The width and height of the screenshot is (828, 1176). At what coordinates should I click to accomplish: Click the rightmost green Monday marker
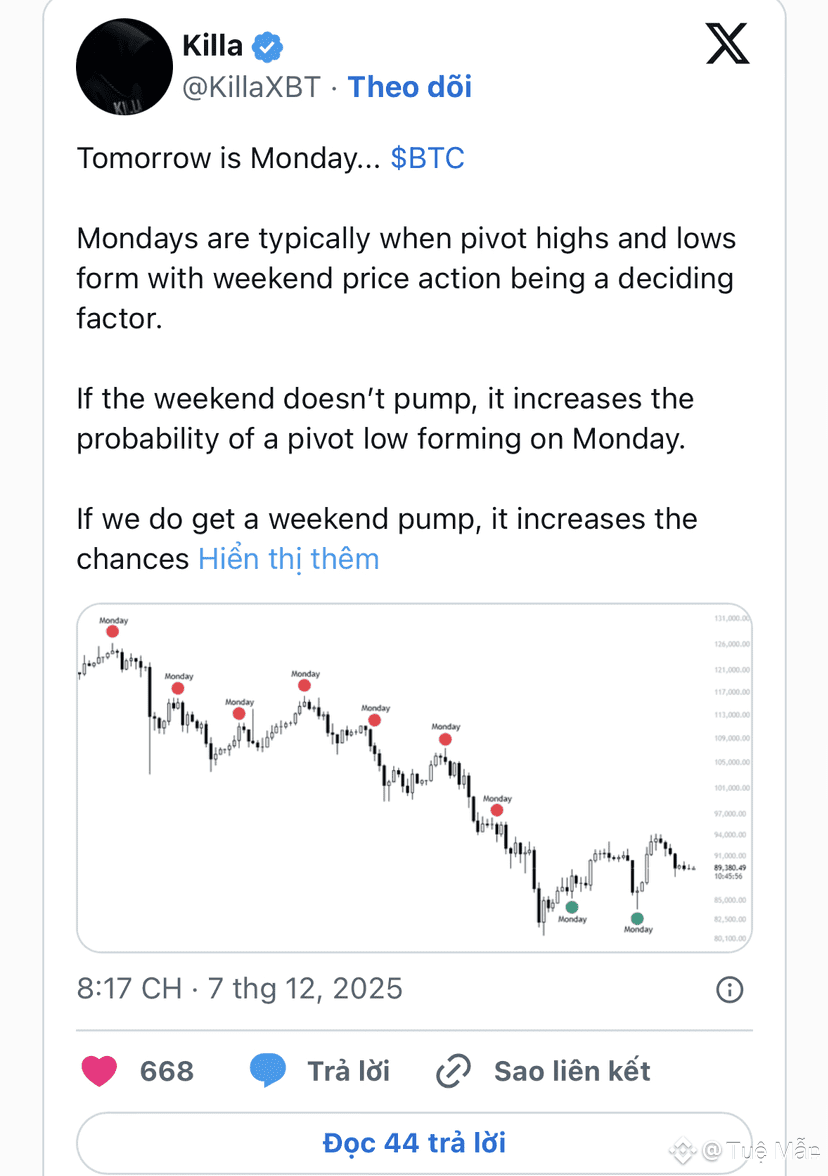(638, 918)
